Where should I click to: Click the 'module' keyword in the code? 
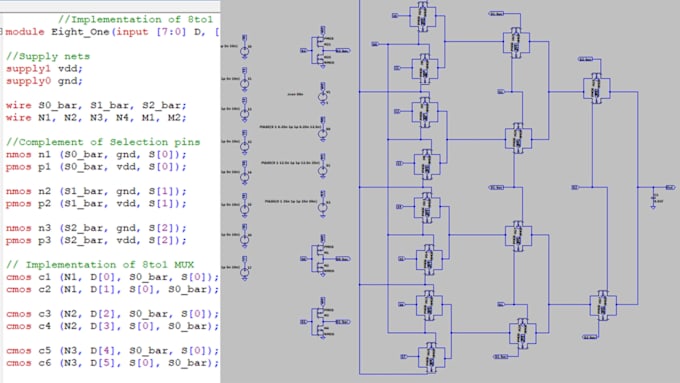tap(25, 32)
